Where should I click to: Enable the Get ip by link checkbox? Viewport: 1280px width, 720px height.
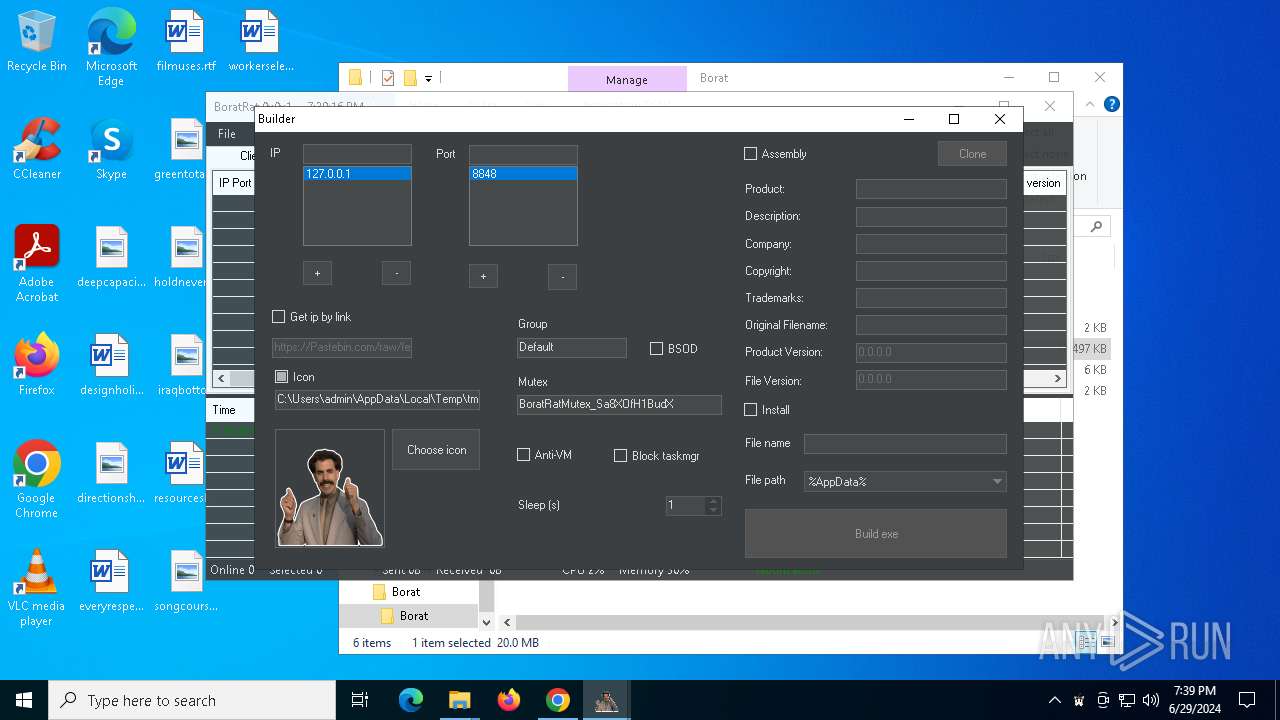pyautogui.click(x=279, y=317)
